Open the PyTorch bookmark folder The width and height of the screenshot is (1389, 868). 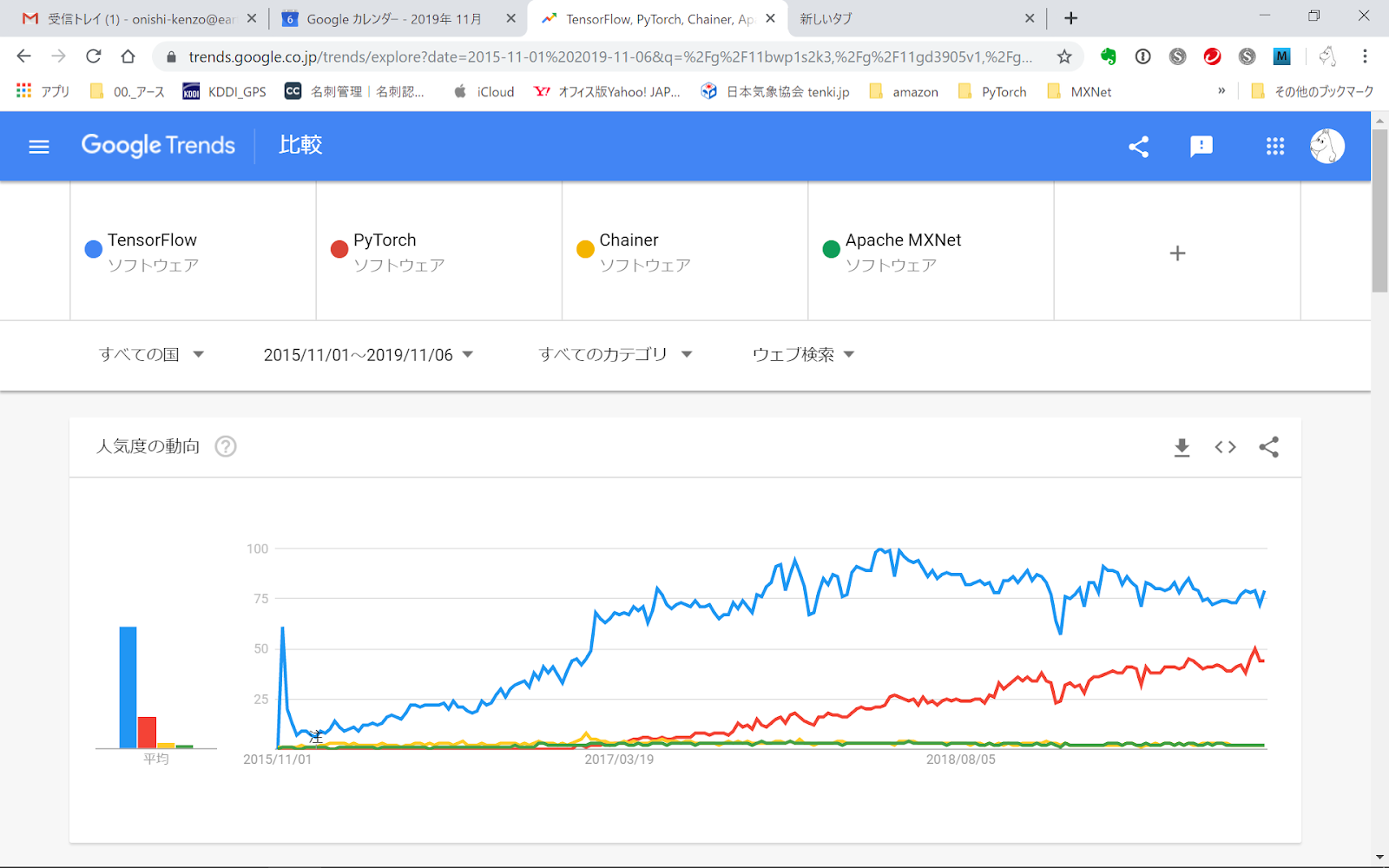[x=992, y=91]
